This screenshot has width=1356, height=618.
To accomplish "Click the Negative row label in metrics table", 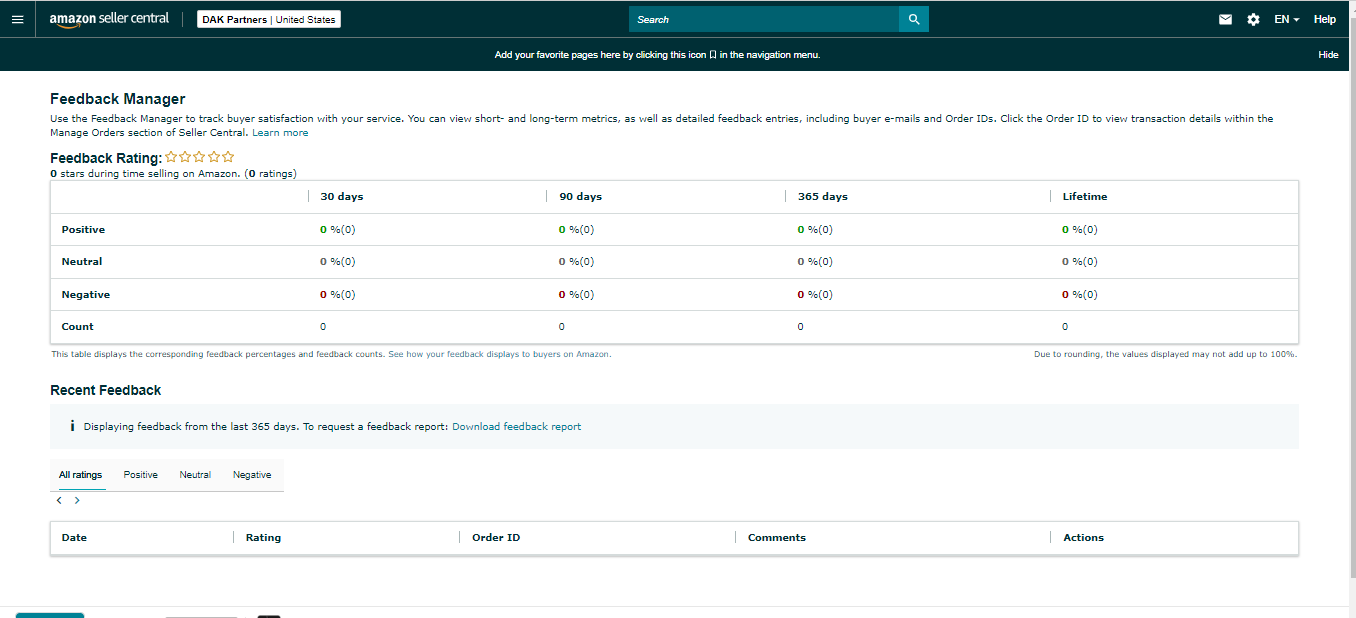I will point(86,295).
